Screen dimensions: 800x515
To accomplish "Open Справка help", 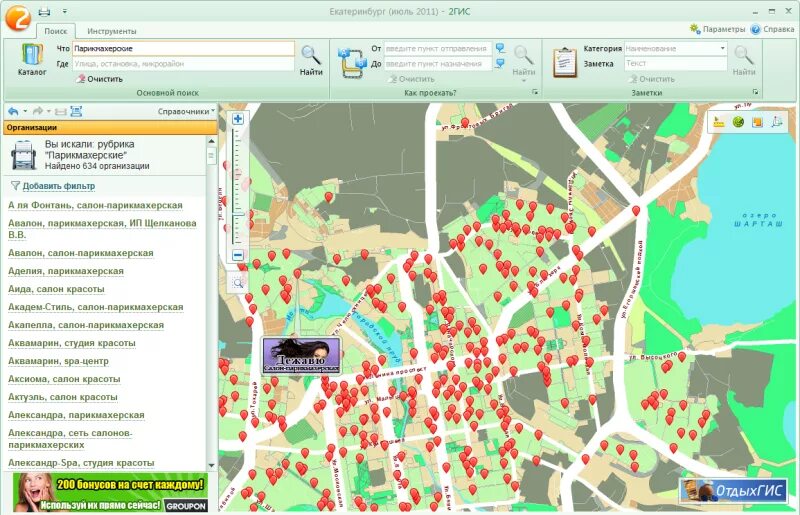I will tap(772, 29).
